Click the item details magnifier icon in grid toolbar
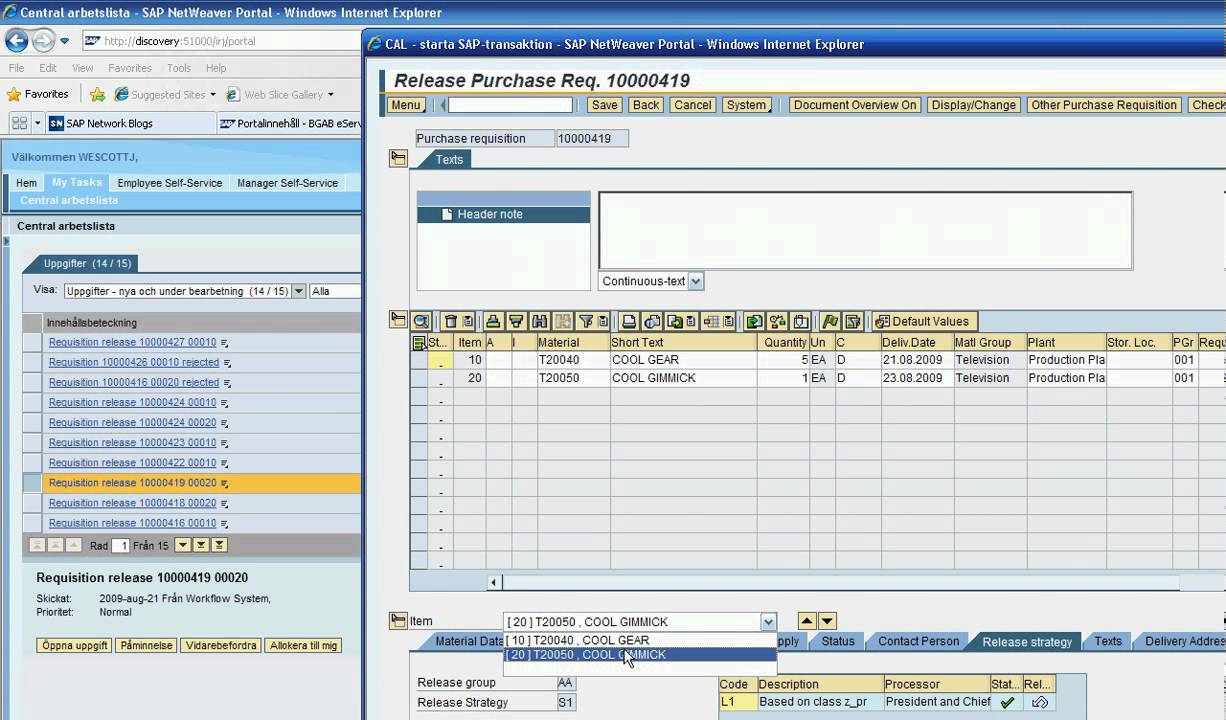 coord(421,321)
